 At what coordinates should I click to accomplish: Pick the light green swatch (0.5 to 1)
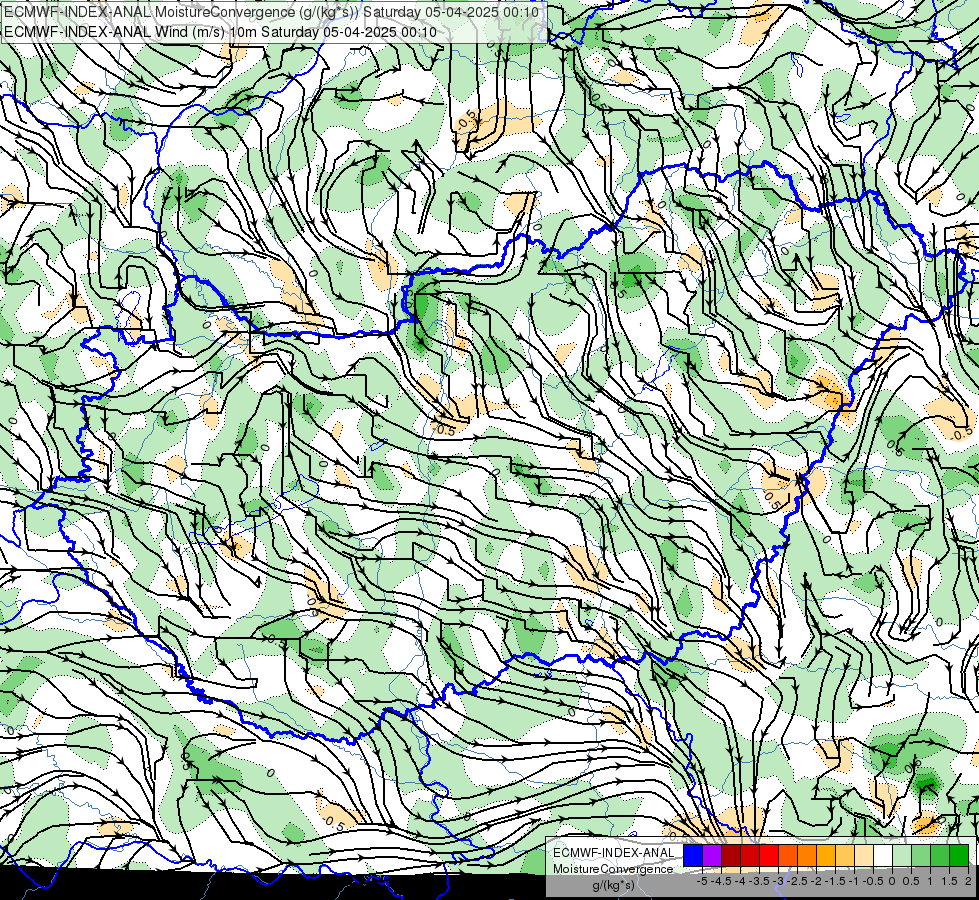tap(921, 855)
